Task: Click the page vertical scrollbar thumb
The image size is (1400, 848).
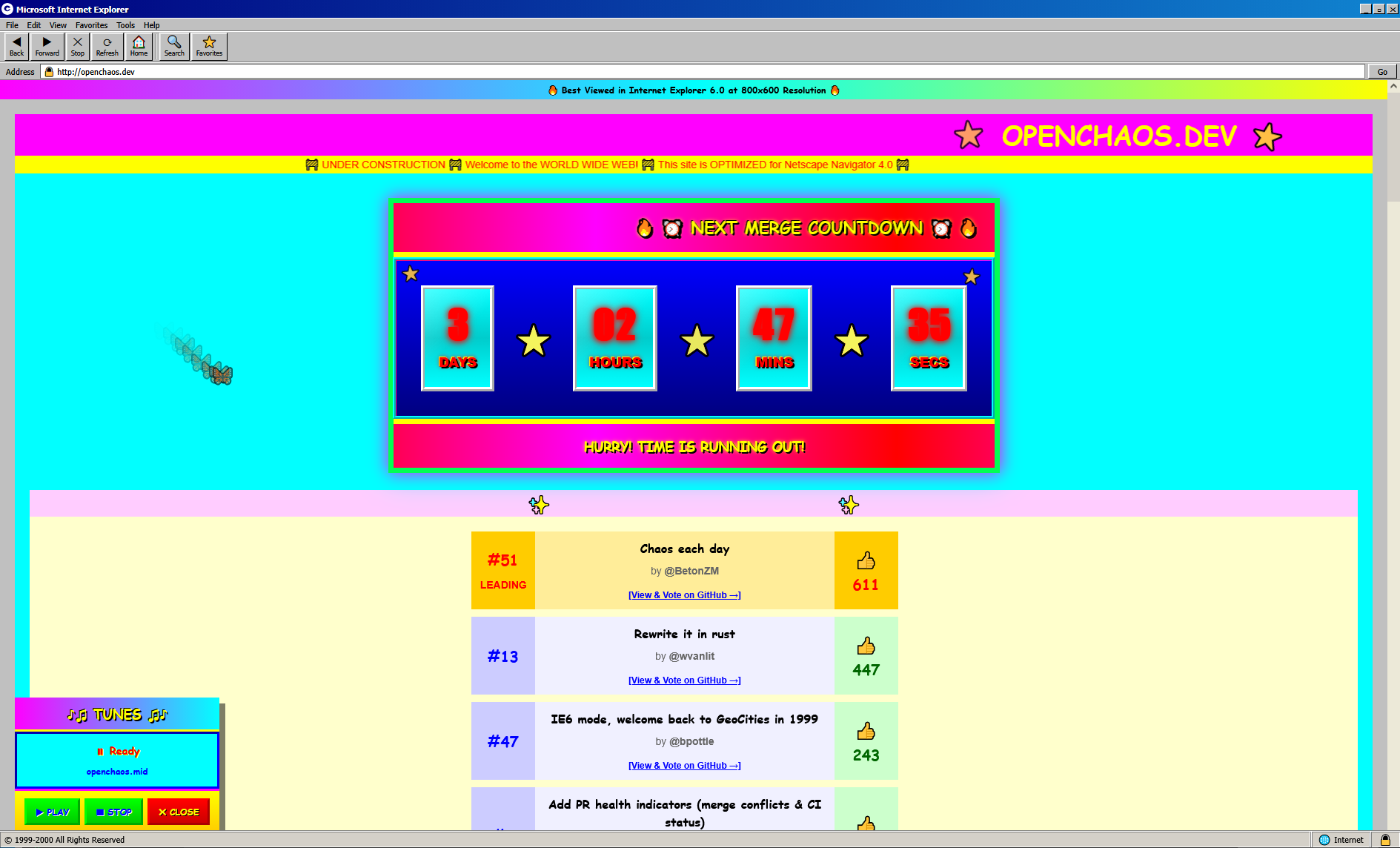Action: pyautogui.click(x=1393, y=145)
